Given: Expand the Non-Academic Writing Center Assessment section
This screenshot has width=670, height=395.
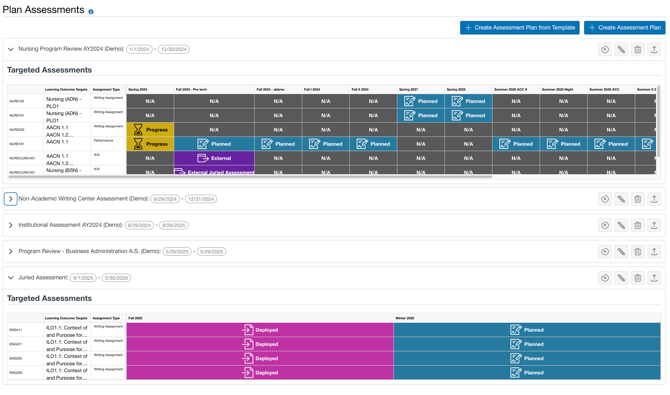Looking at the screenshot, I should coord(11,199).
